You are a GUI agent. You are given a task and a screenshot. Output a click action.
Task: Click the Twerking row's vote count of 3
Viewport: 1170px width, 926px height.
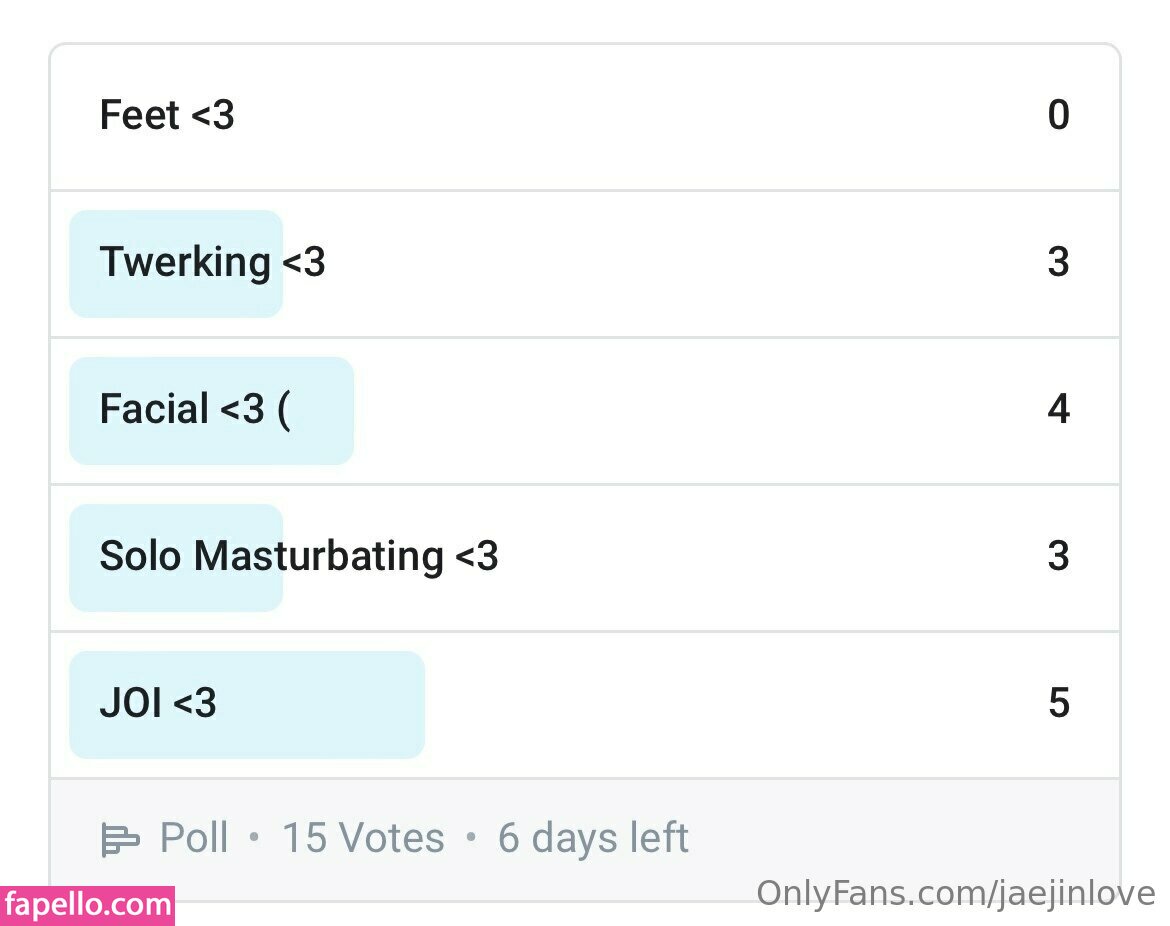pos(1058,263)
